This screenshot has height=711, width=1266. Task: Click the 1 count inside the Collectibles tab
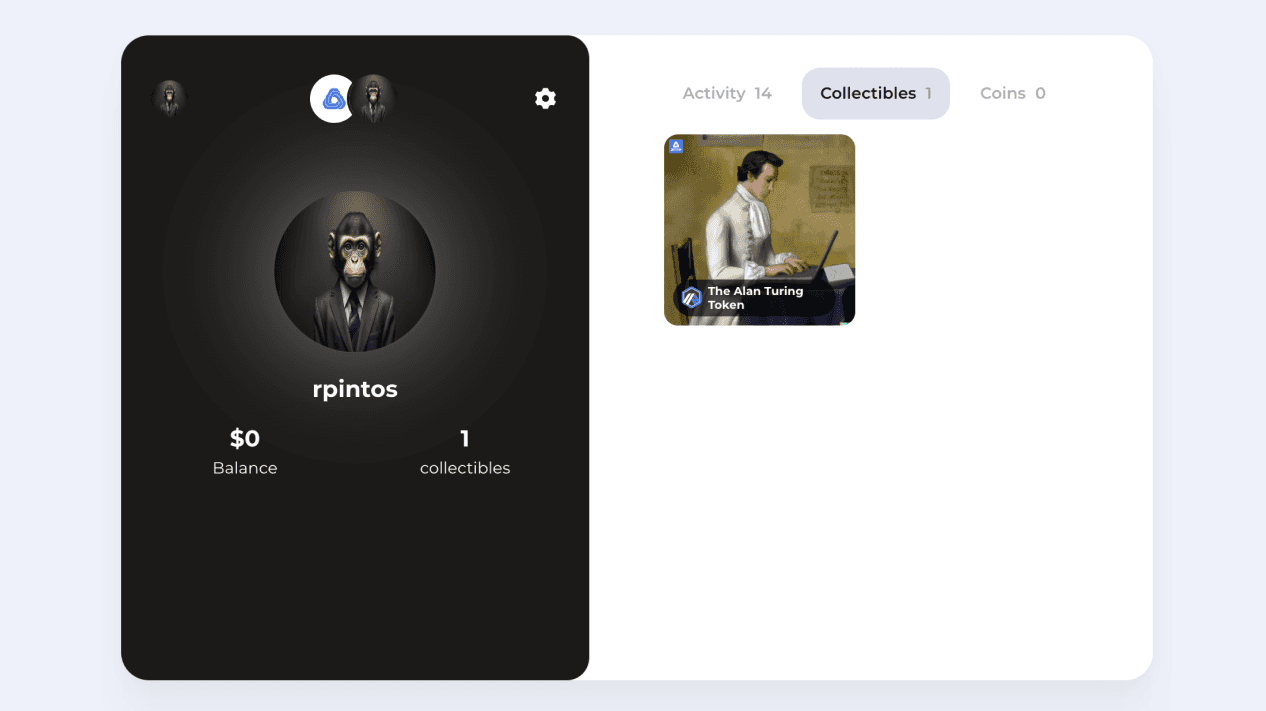[x=928, y=93]
